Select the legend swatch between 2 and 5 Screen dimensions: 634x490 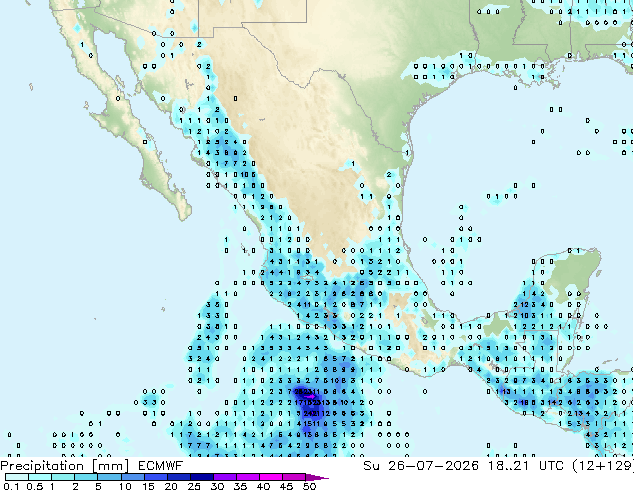(x=87, y=477)
